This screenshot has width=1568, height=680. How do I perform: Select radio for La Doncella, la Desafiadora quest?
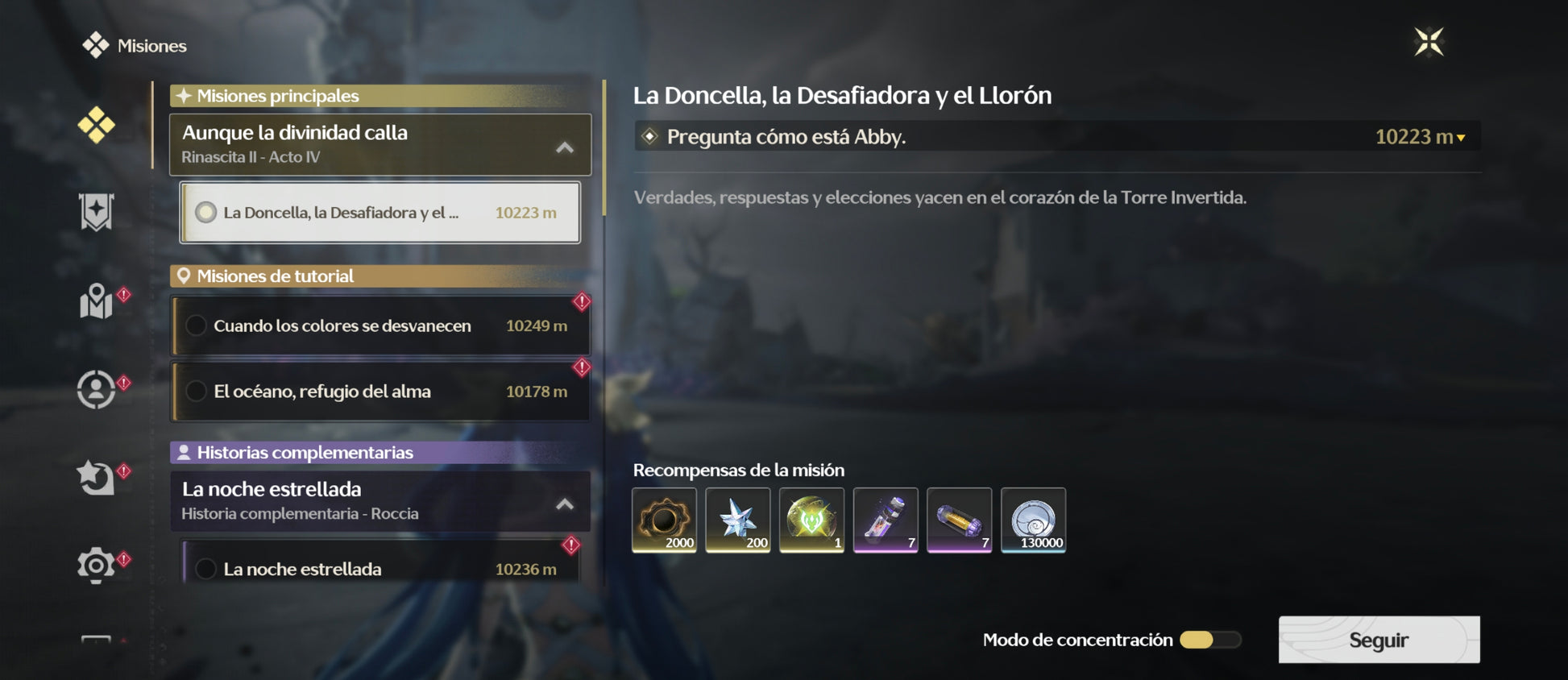click(206, 213)
